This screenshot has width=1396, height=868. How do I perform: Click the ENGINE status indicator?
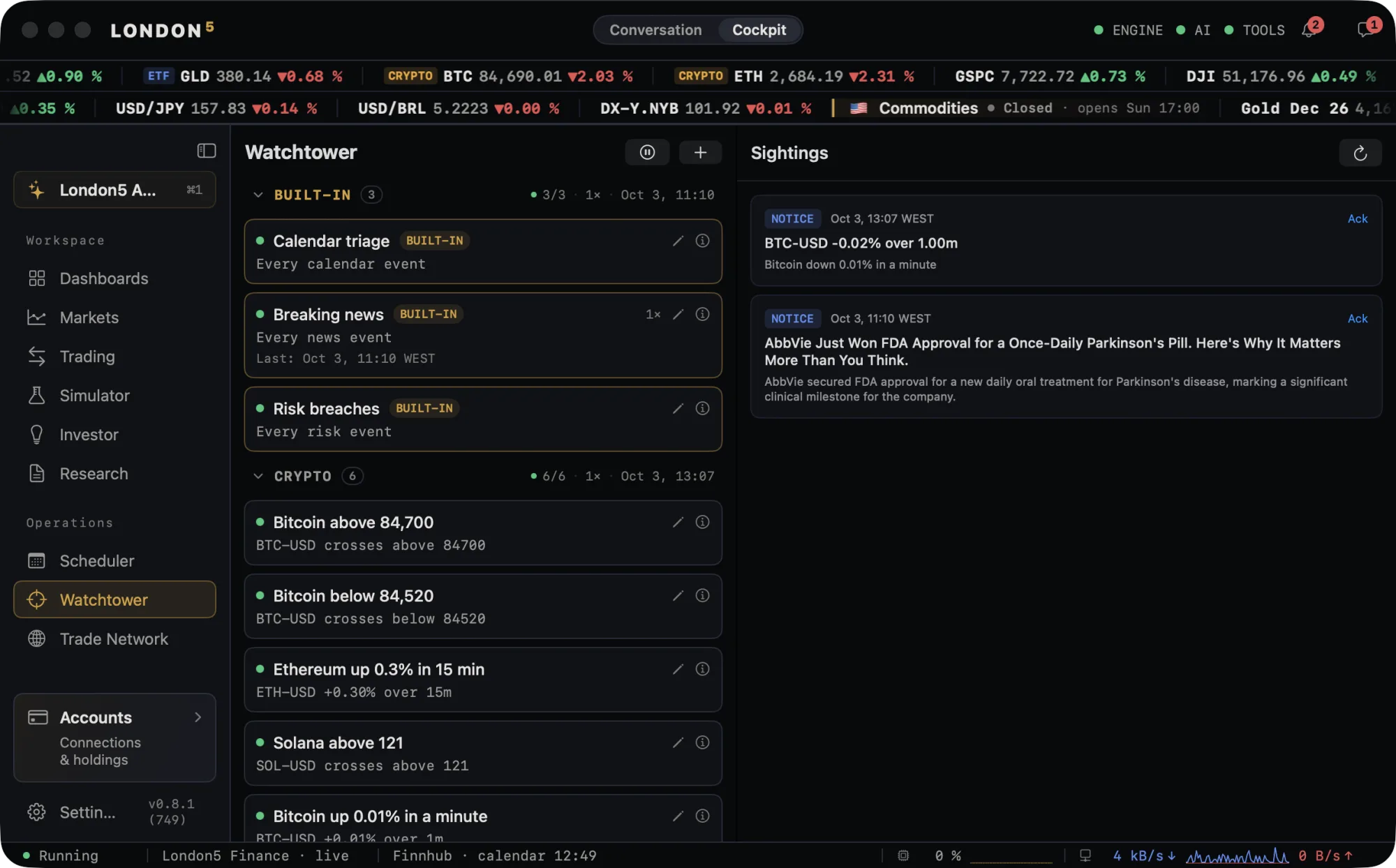pos(1128,30)
